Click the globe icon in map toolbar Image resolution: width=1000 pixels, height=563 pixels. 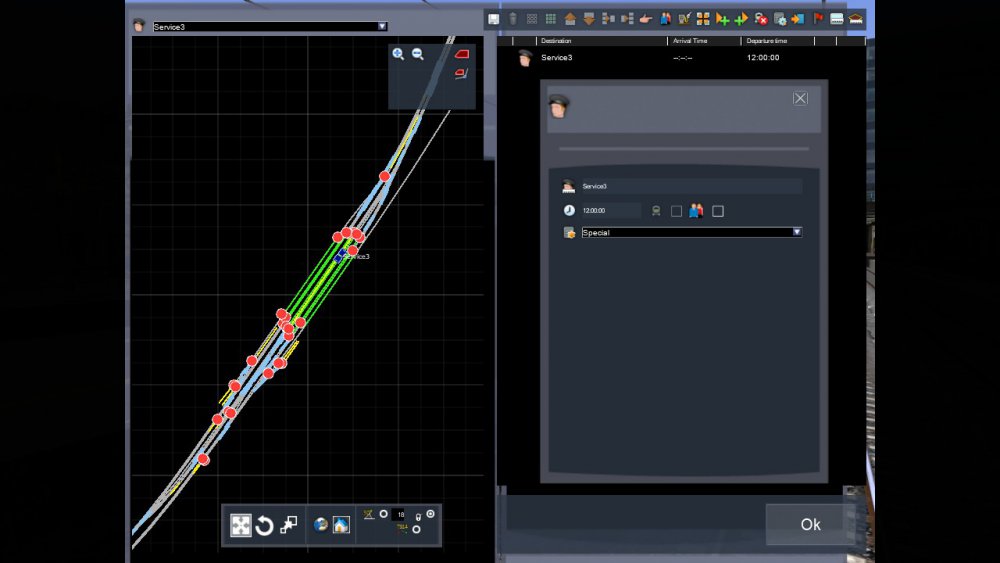point(321,525)
